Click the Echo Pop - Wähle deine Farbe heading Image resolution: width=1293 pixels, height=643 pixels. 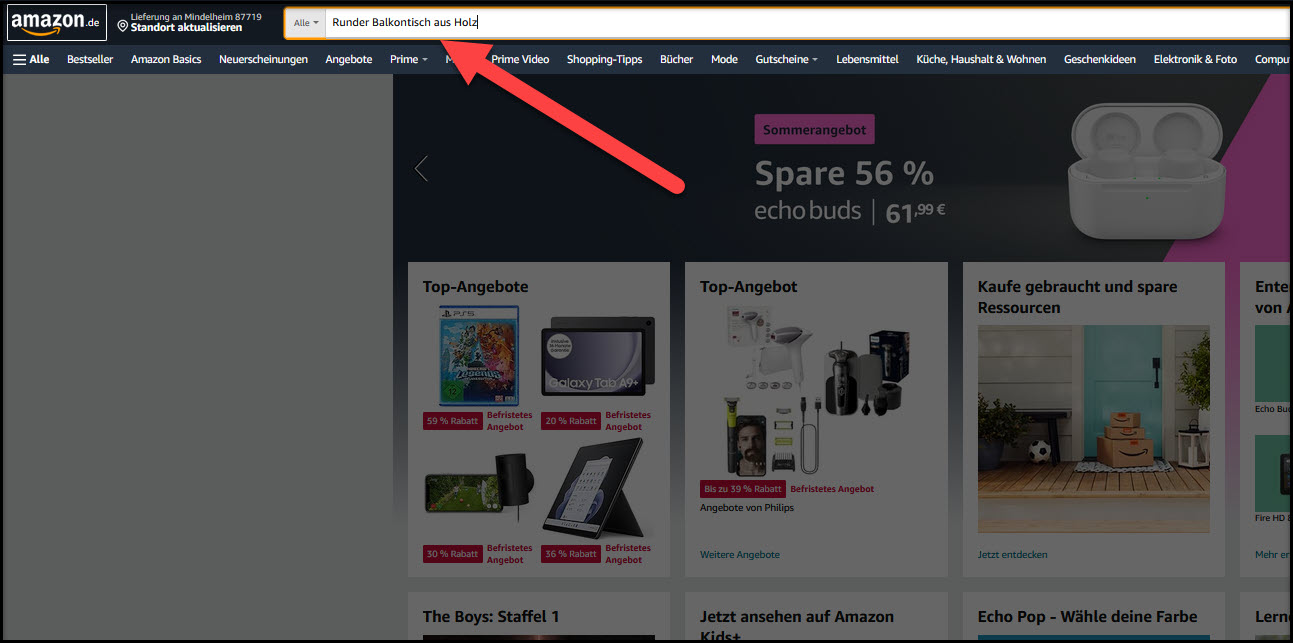[1087, 617]
